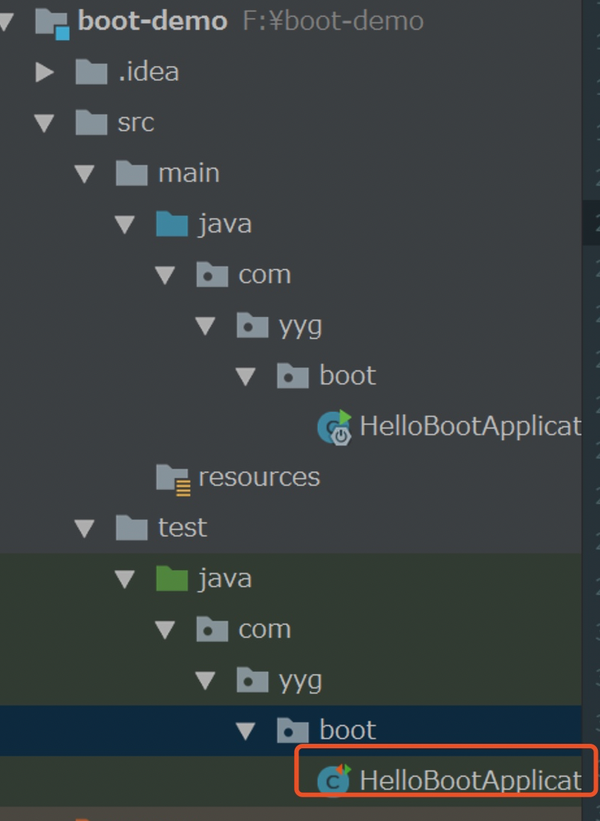This screenshot has height=821, width=600.
Task: Collapse the boot package under main
Action: pyautogui.click(x=245, y=375)
